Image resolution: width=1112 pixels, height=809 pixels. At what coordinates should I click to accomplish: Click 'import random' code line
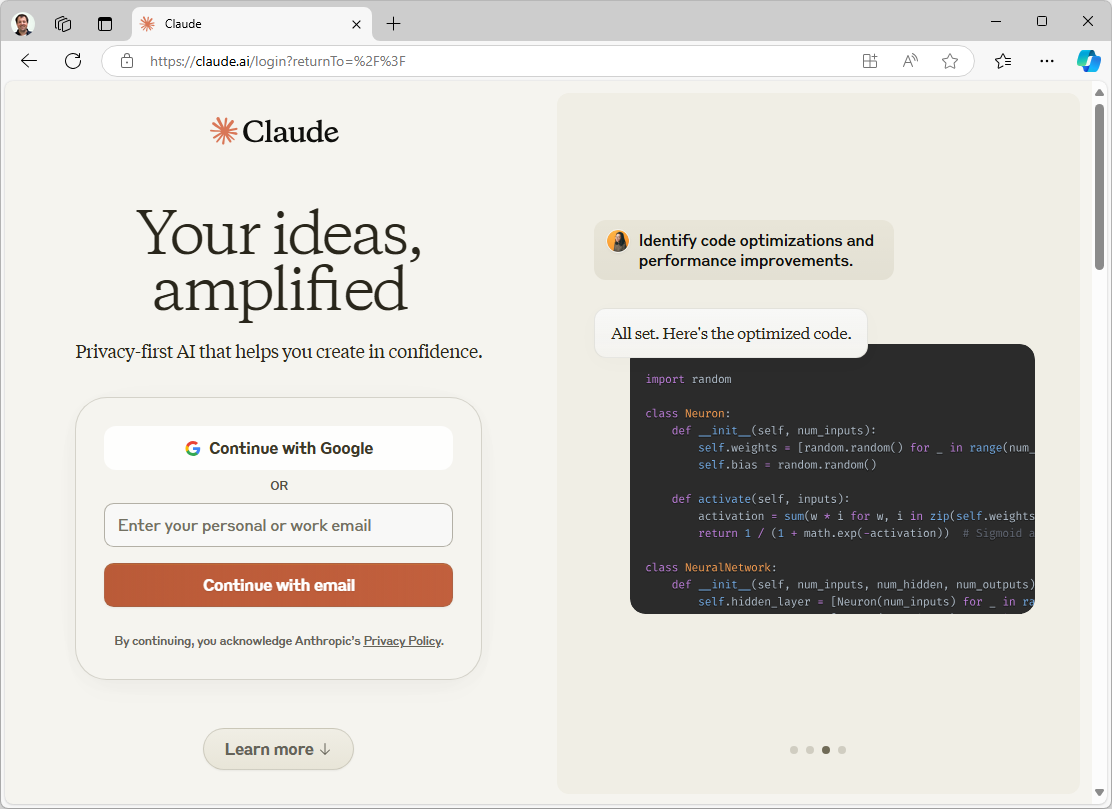[688, 379]
